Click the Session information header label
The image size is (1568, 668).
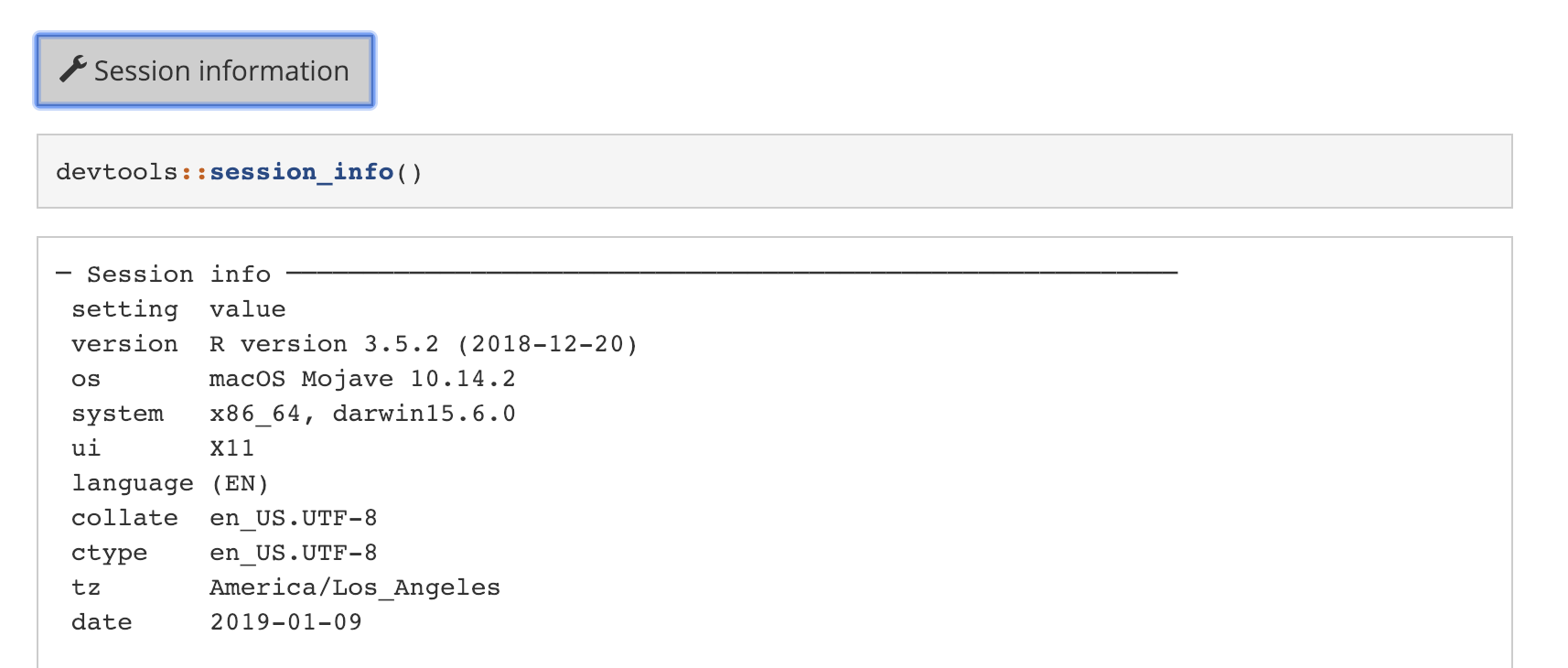point(220,70)
